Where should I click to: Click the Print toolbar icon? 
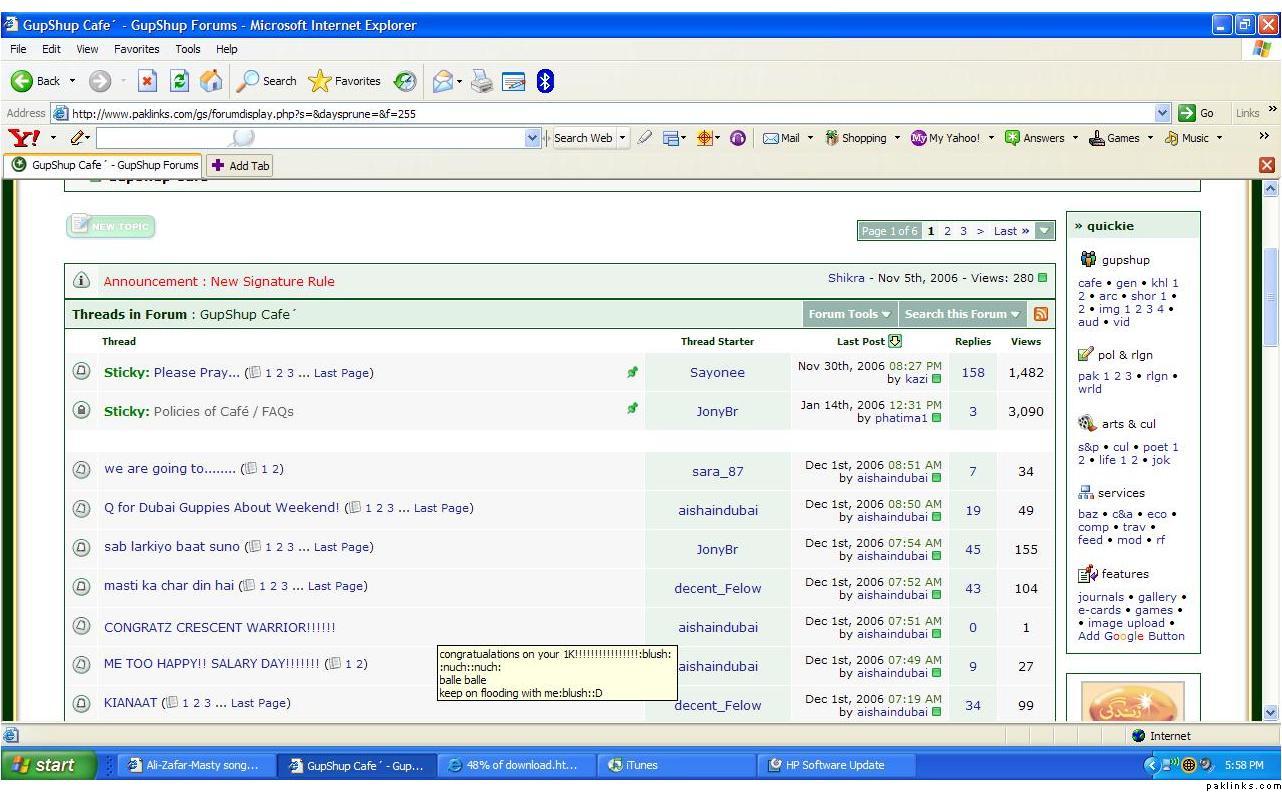[x=482, y=81]
